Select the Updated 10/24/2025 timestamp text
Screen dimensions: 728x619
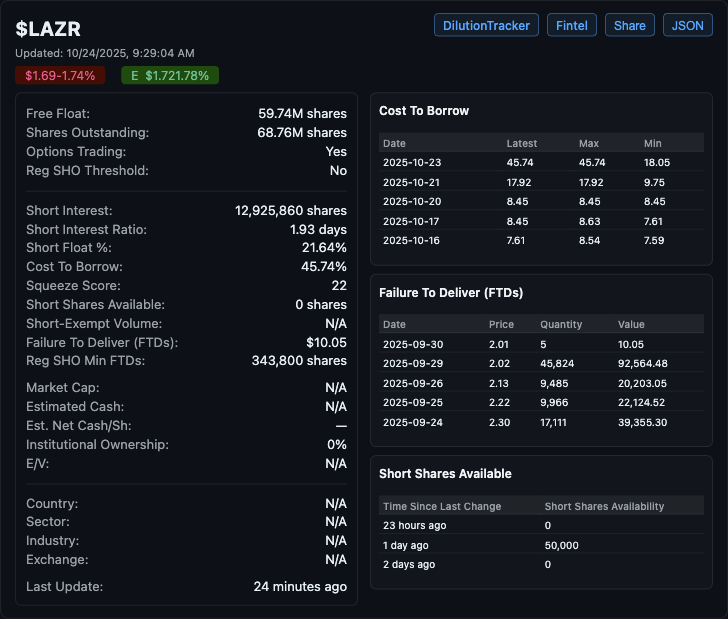click(x=105, y=53)
